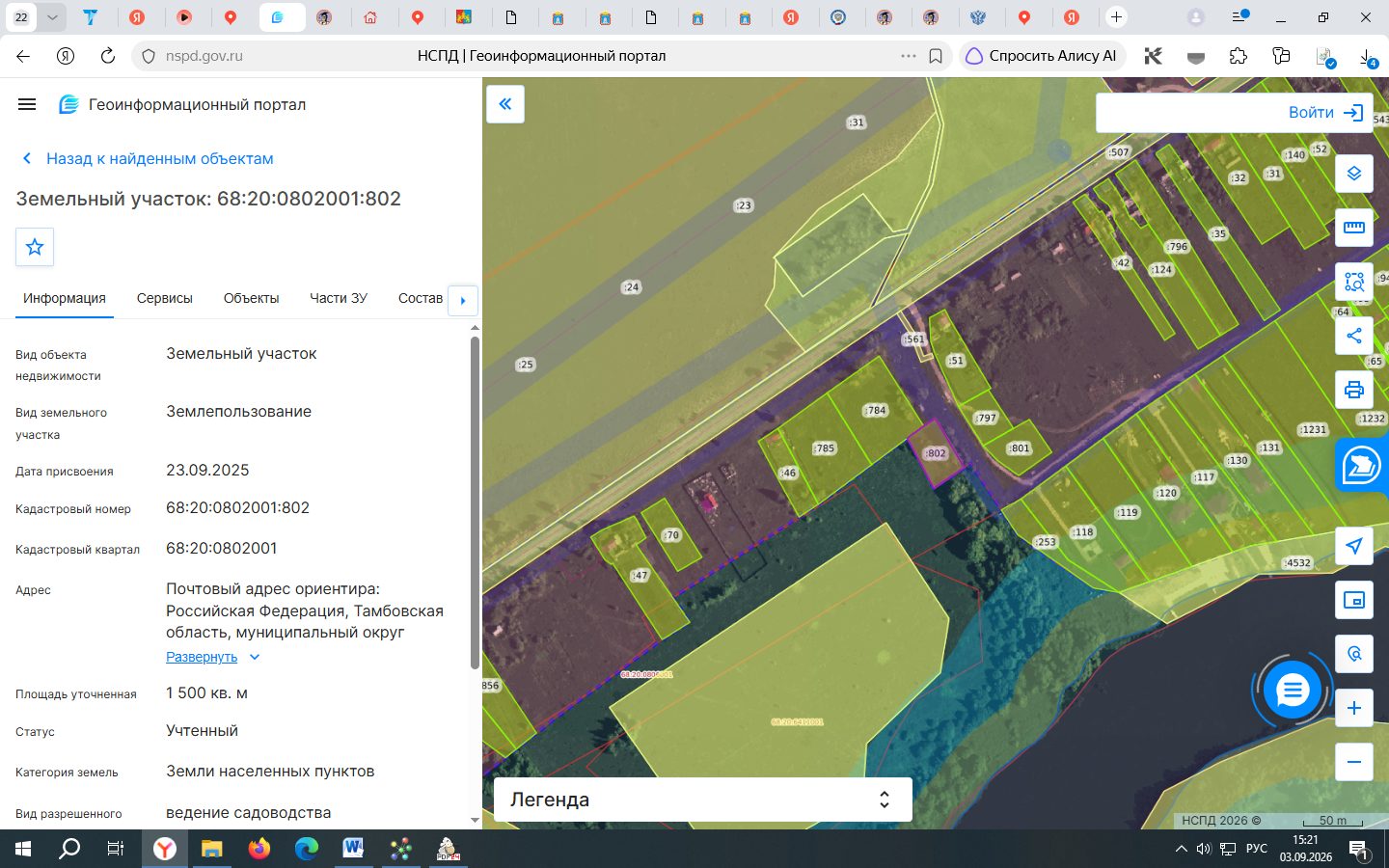Open the Части ЗУ tab
The image size is (1389, 868).
click(x=339, y=298)
